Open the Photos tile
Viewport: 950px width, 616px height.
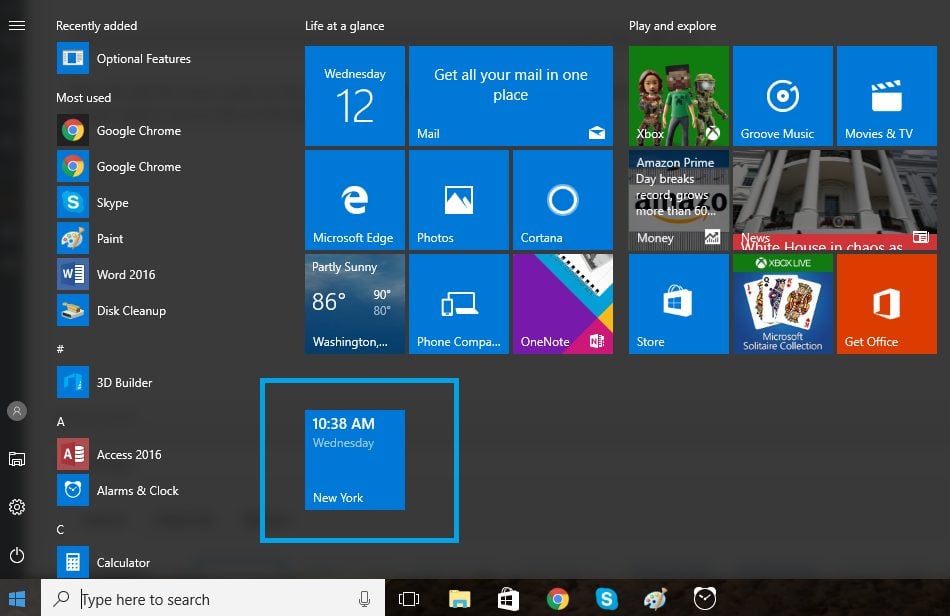[x=459, y=200]
